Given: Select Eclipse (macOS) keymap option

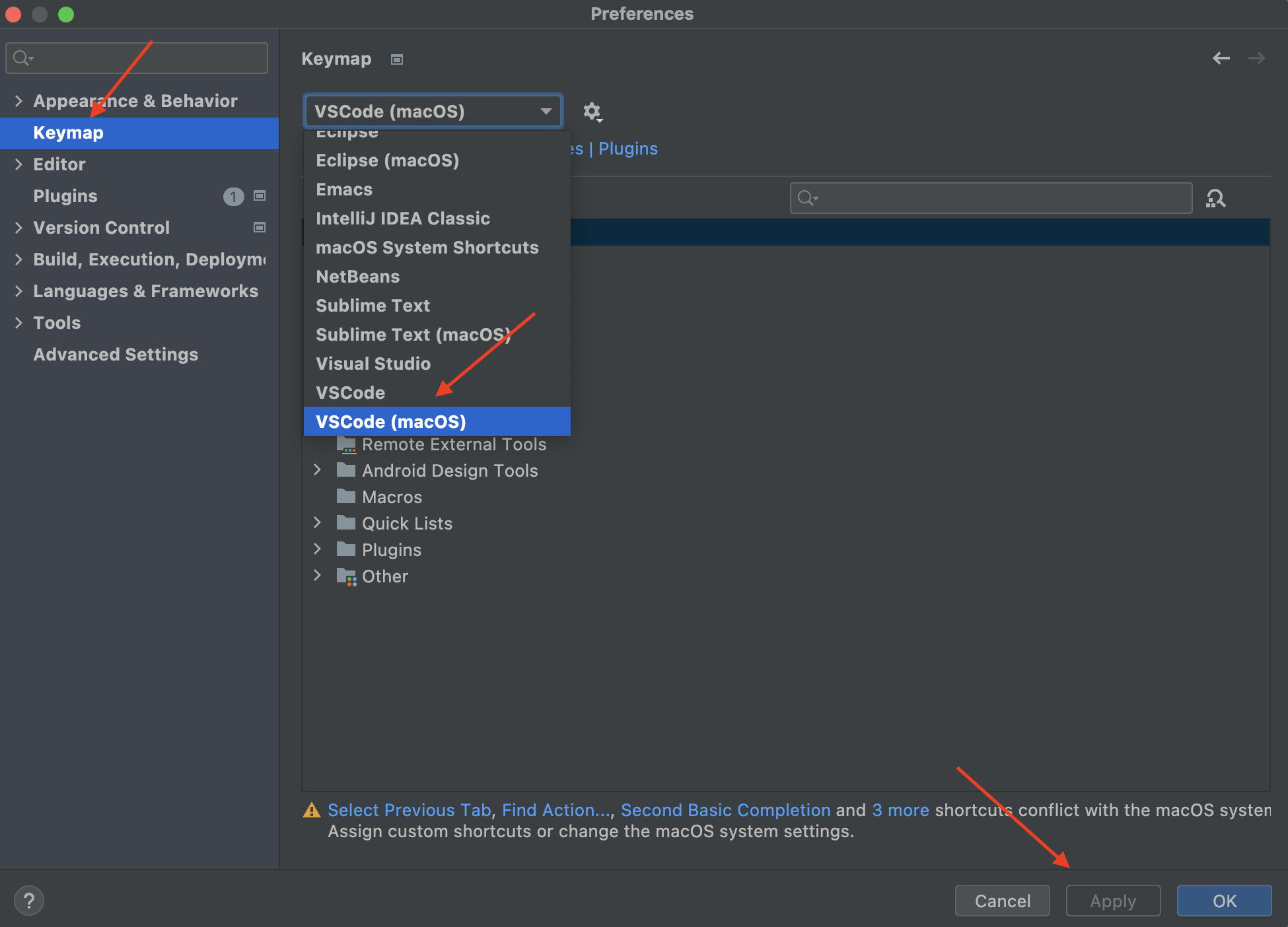Looking at the screenshot, I should [437, 160].
